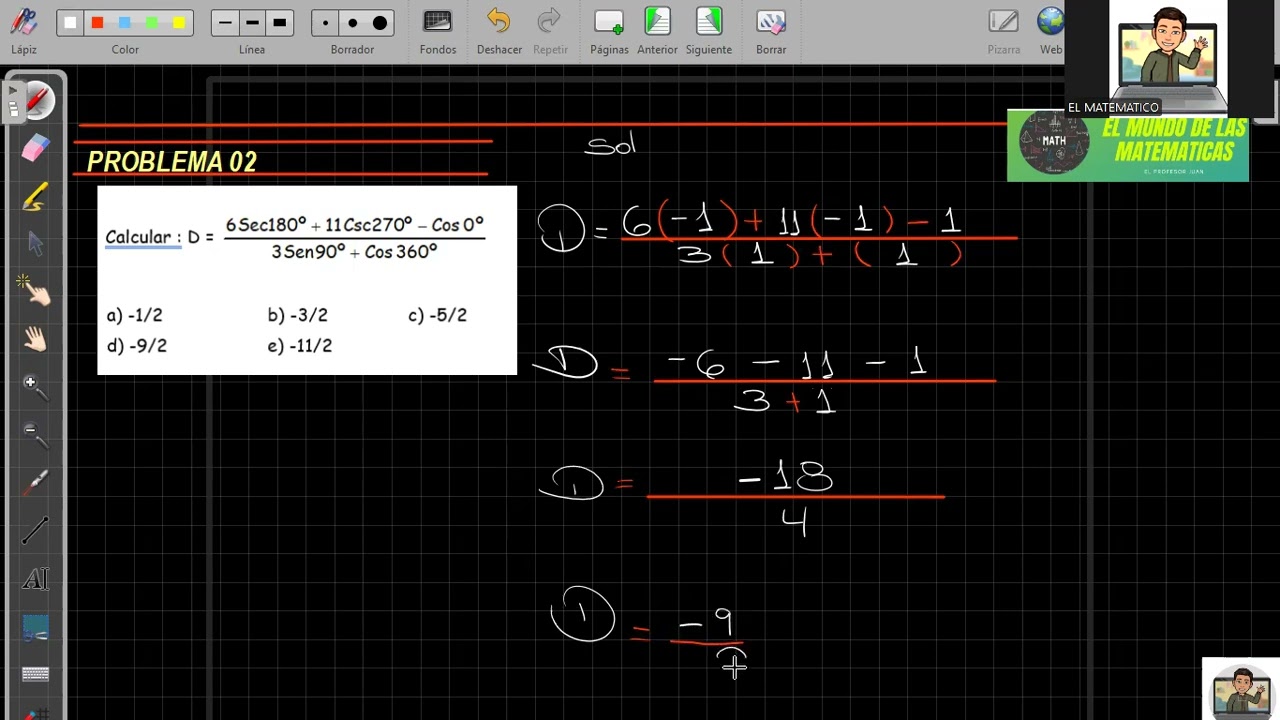1280x720 pixels.
Task: Open the Web browser mode
Action: pos(1050,30)
